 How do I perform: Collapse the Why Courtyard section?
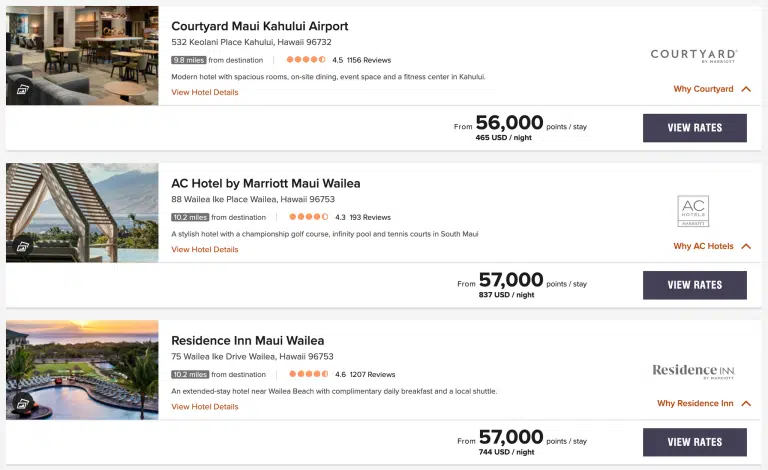pos(746,89)
